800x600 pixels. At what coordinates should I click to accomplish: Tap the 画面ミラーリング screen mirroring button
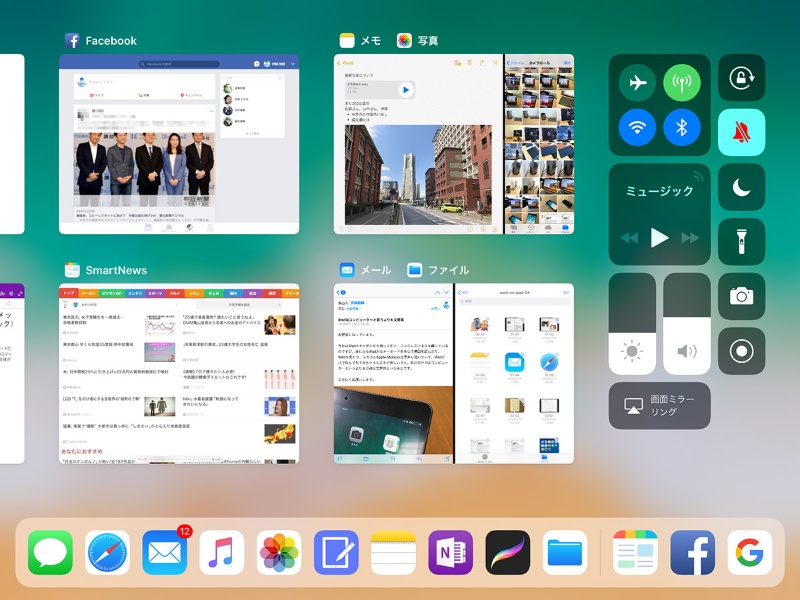659,405
